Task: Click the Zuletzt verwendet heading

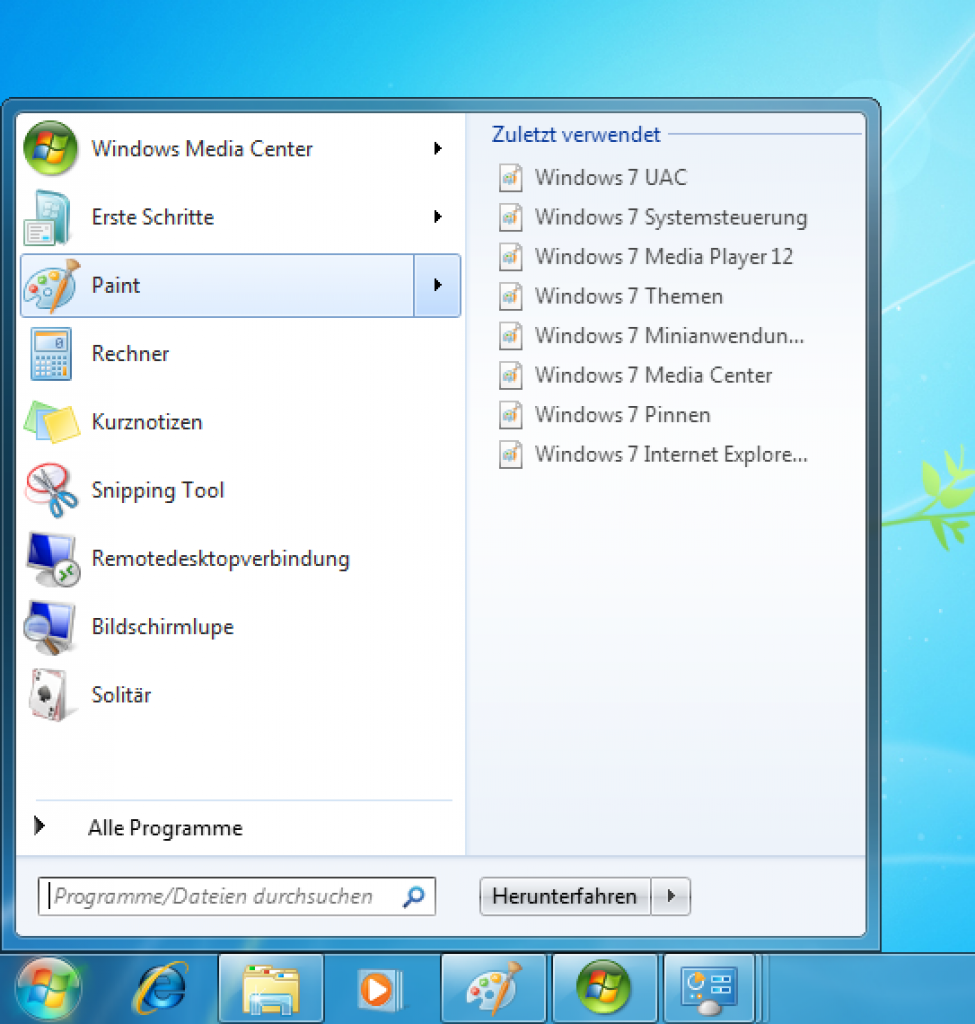Action: [576, 135]
